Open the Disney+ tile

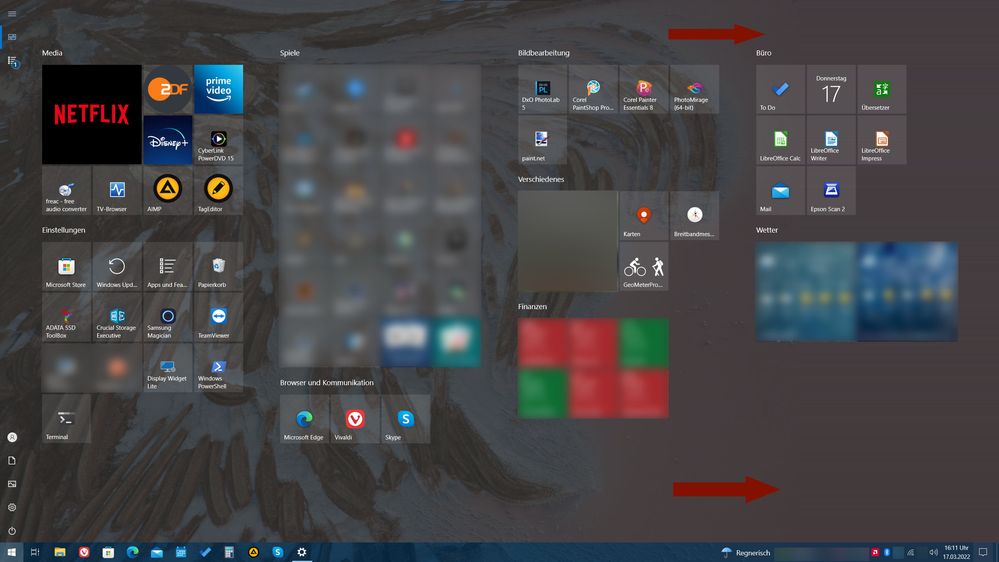pyautogui.click(x=168, y=140)
